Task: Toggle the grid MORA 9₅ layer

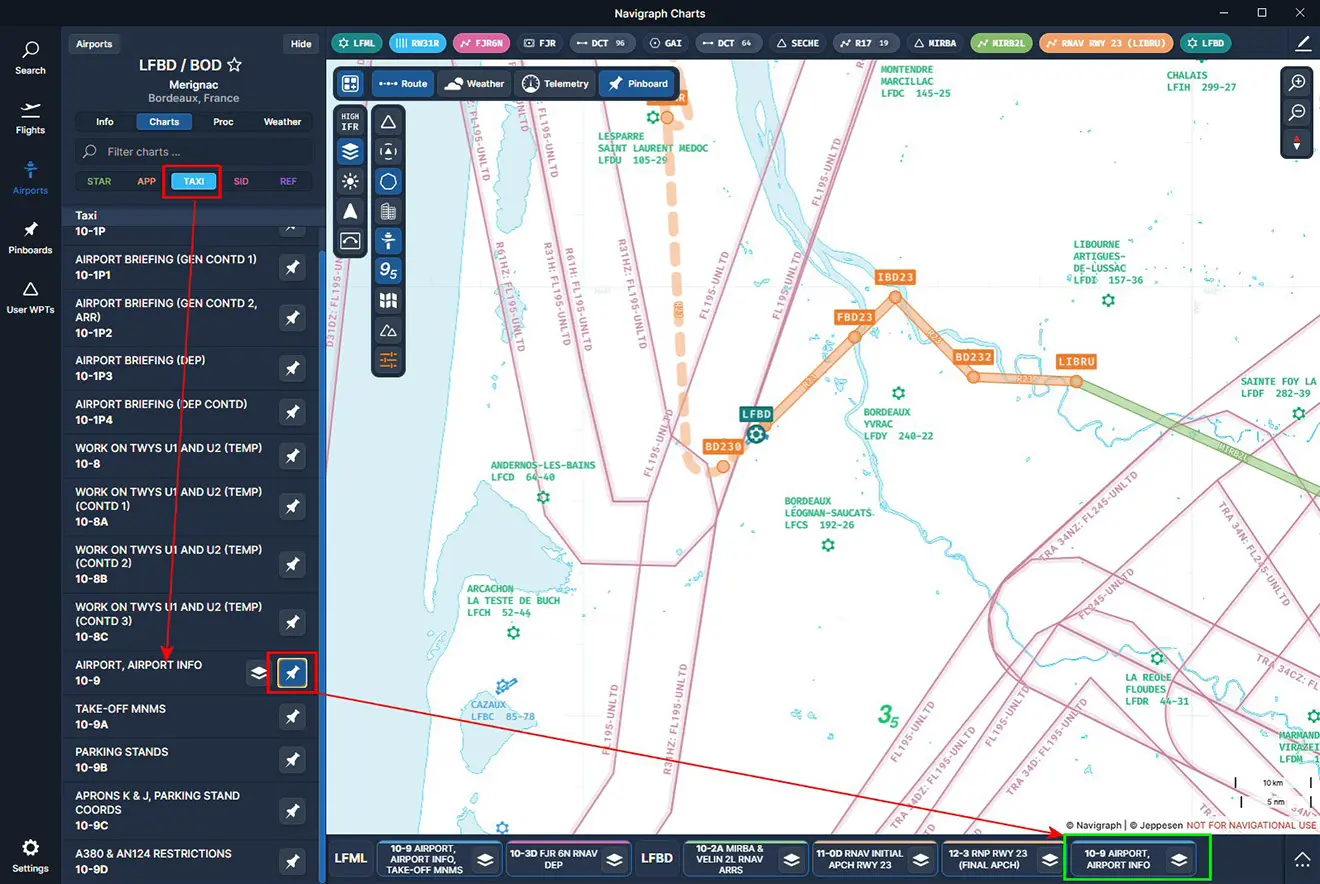Action: (388, 271)
